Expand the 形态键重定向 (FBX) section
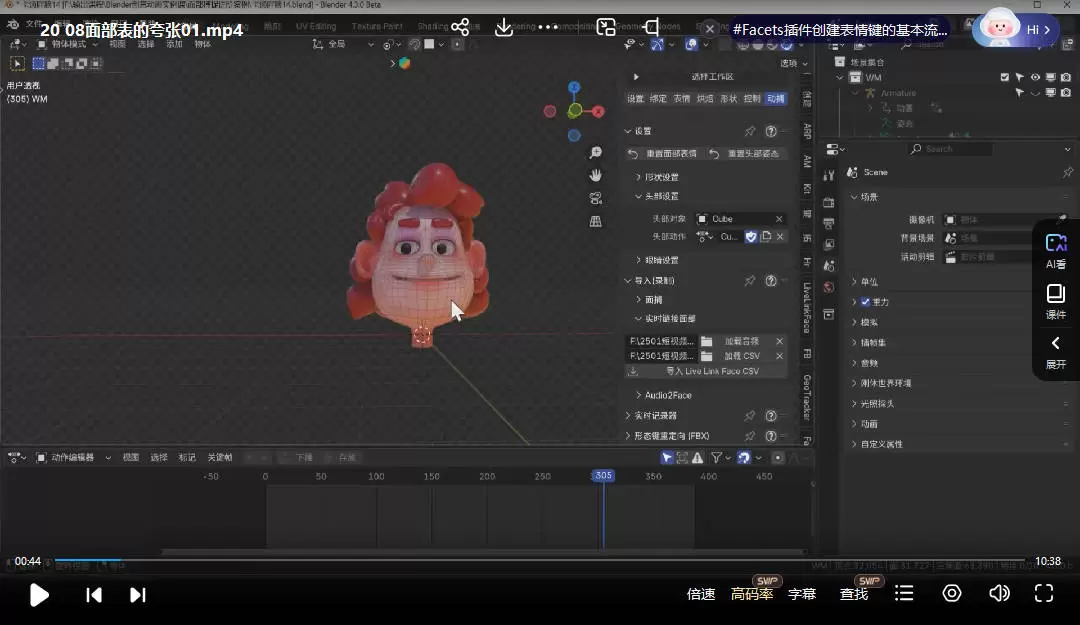The height and width of the screenshot is (625, 1080). (x=667, y=436)
